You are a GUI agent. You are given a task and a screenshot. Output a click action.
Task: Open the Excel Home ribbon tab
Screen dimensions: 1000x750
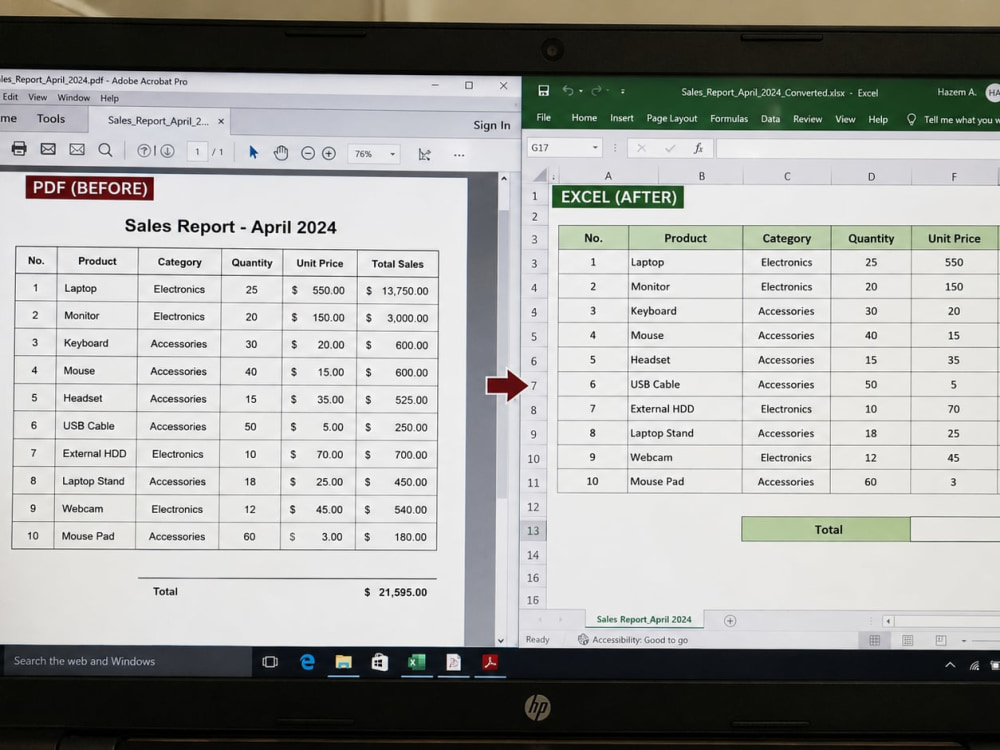[584, 117]
